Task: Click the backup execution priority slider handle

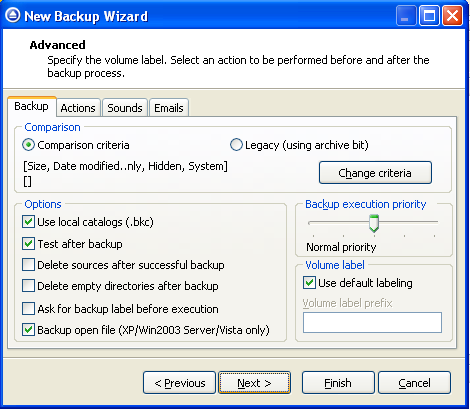Action: click(374, 223)
